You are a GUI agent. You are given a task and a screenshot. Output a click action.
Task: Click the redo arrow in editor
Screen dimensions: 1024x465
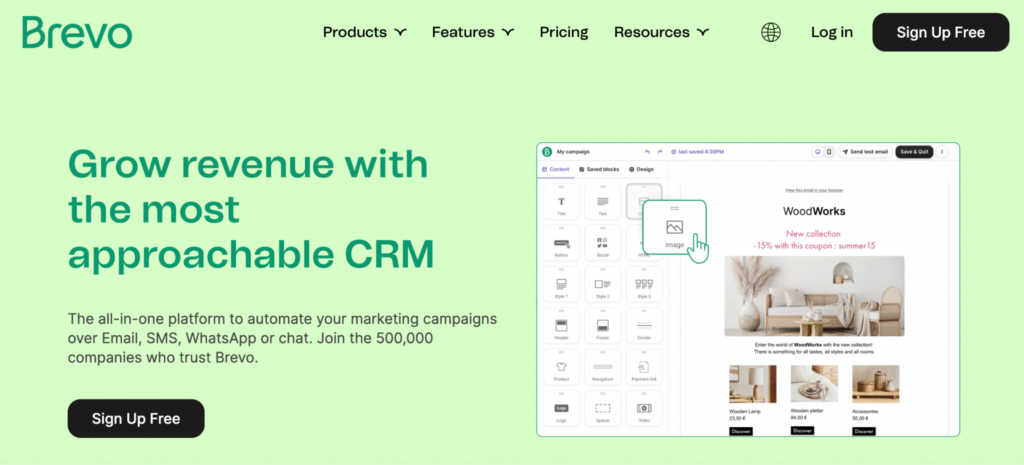pyautogui.click(x=660, y=152)
